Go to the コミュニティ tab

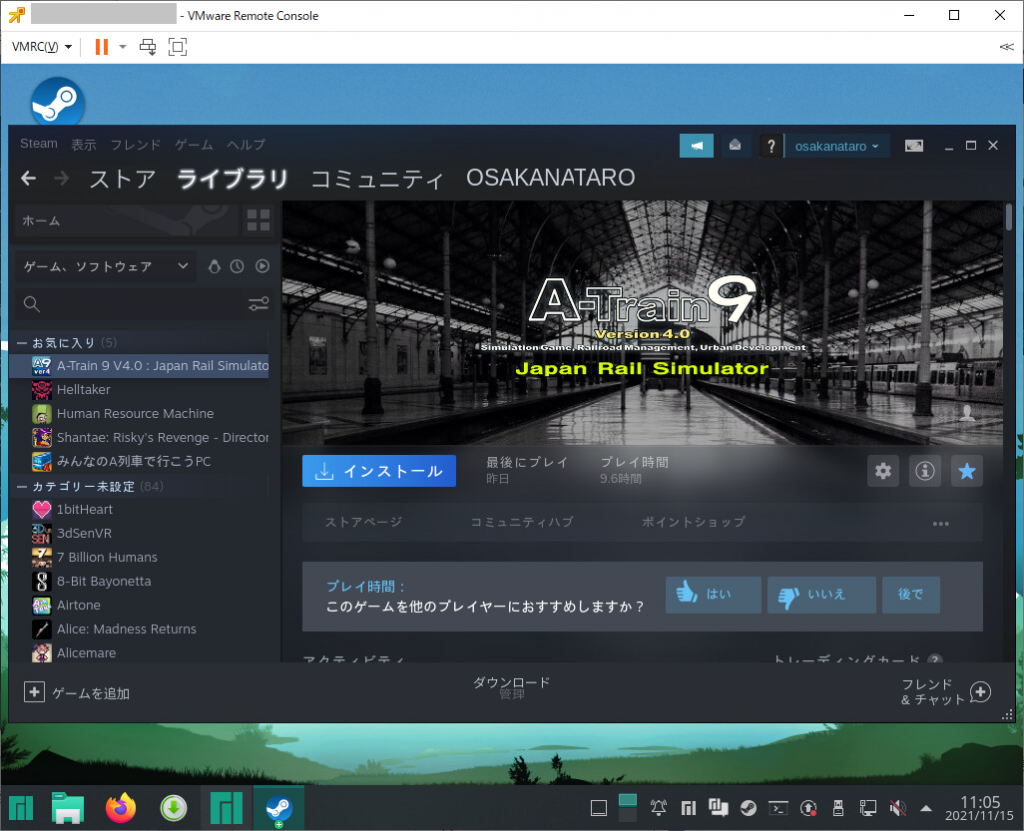[x=377, y=178]
